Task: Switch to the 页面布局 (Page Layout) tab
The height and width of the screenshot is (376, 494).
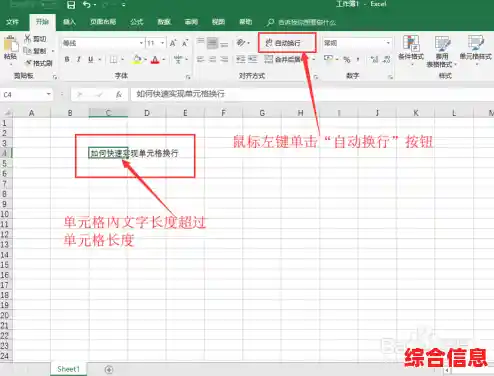Action: click(103, 22)
